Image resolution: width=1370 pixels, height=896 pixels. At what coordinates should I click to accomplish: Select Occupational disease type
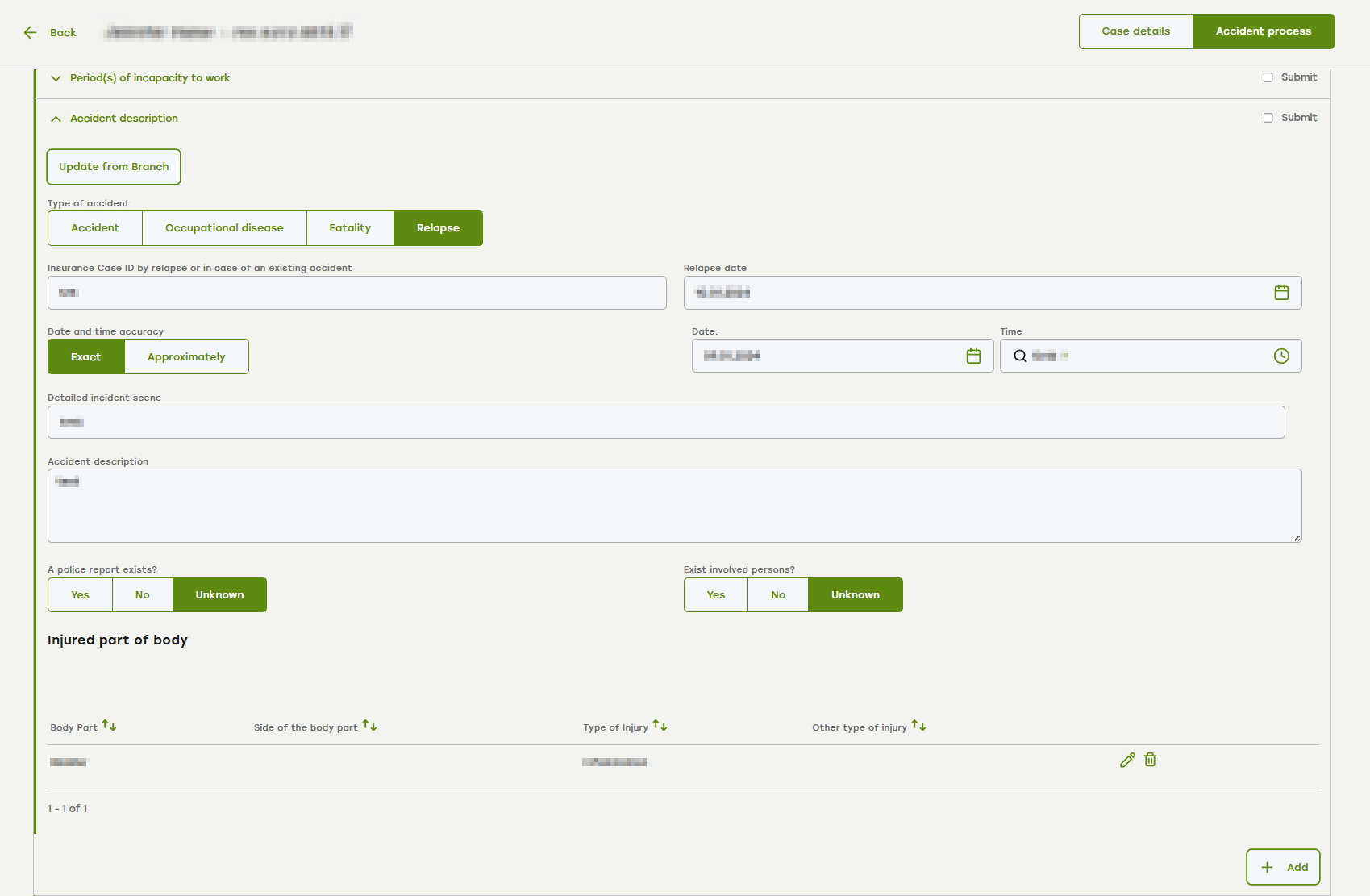click(224, 228)
